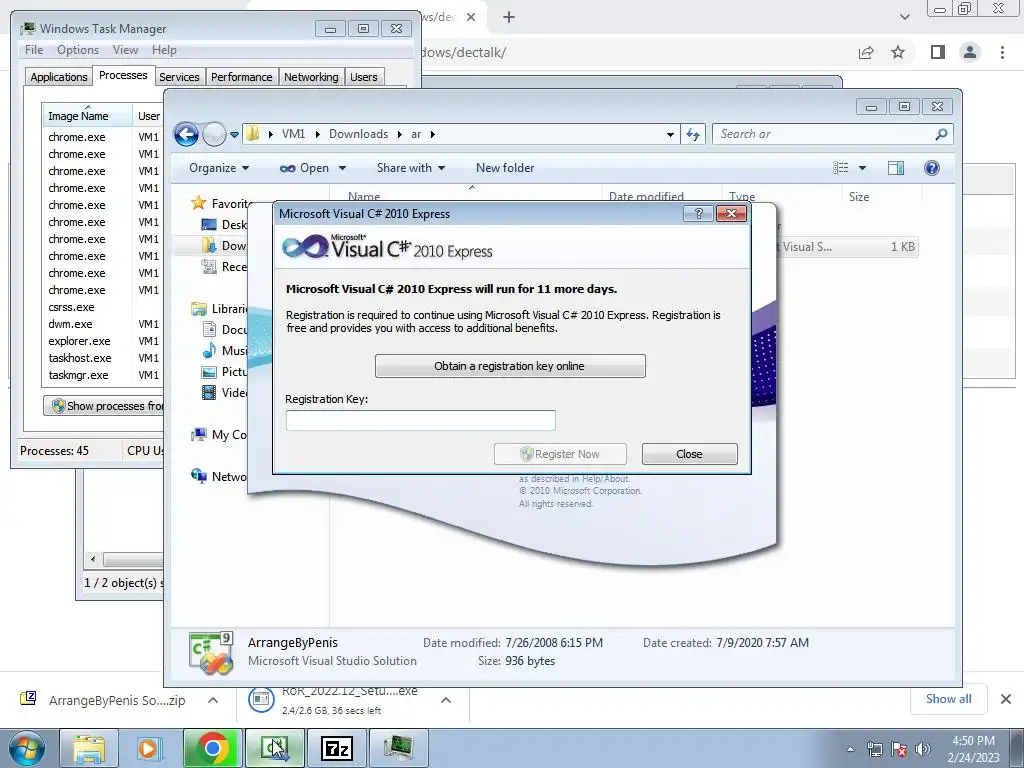
Task: Select taskmgr.exe process row
Action: [103, 375]
